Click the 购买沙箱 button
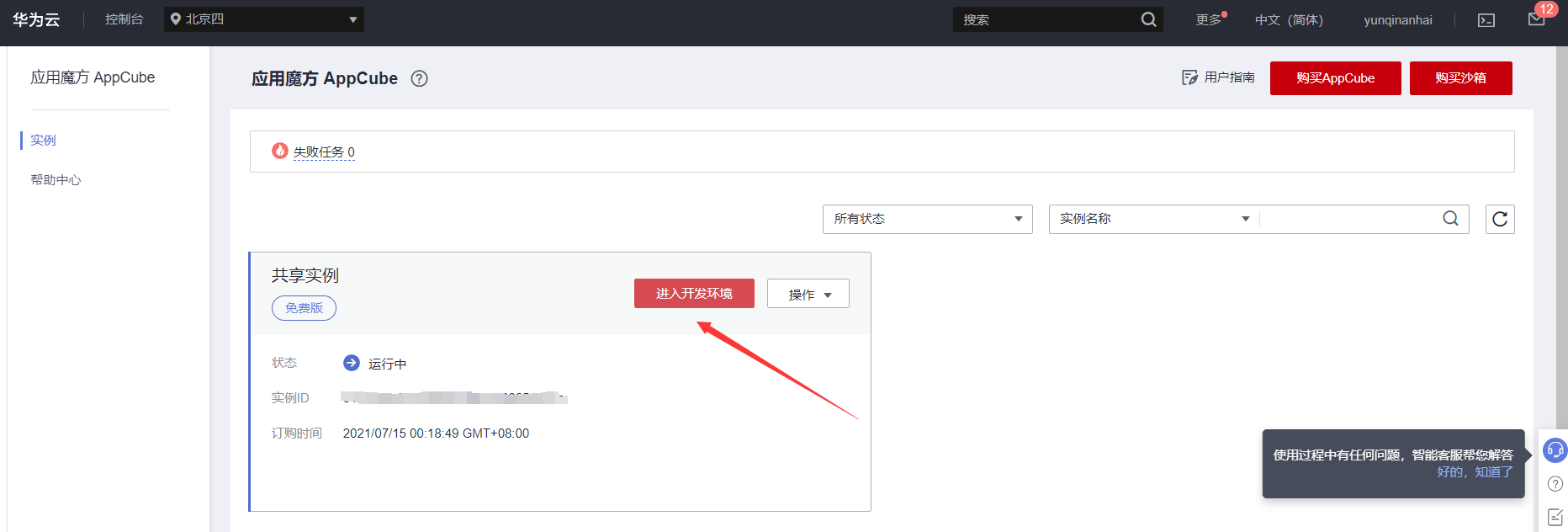 (1460, 78)
